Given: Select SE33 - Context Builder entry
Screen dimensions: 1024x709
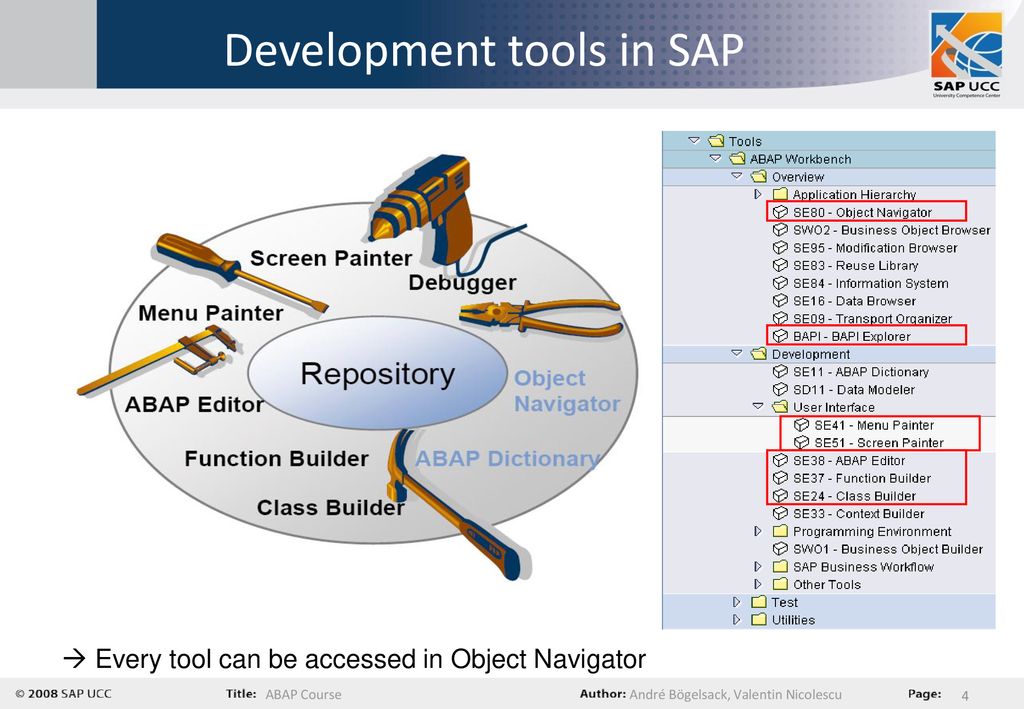Looking at the screenshot, I should (x=859, y=514).
